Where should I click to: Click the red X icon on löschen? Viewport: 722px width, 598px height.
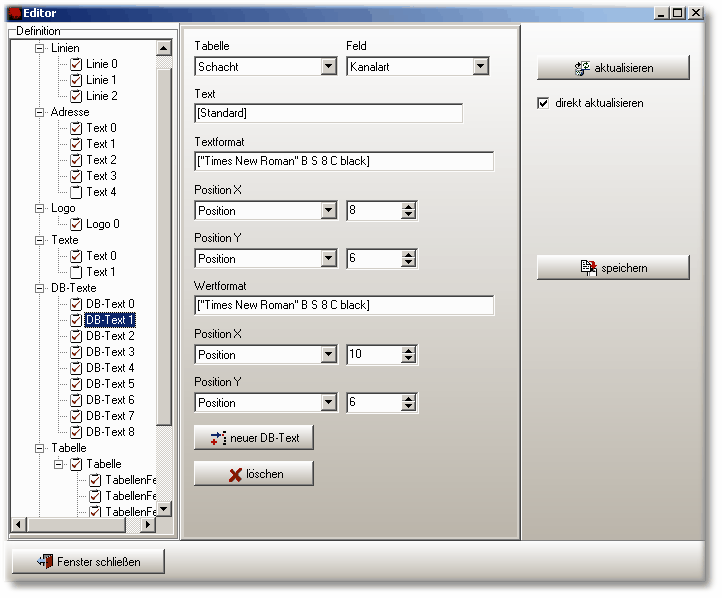pyautogui.click(x=235, y=475)
